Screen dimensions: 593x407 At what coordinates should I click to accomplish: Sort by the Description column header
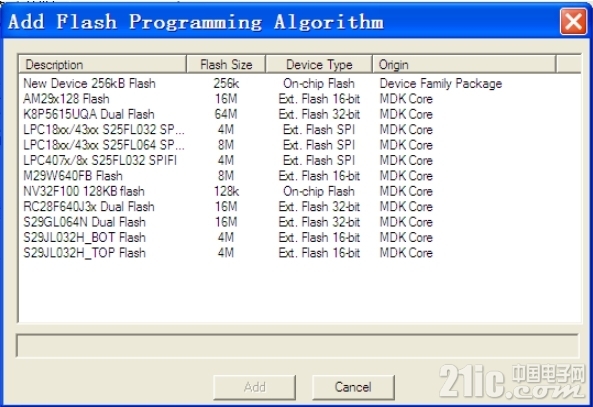[x=102, y=64]
